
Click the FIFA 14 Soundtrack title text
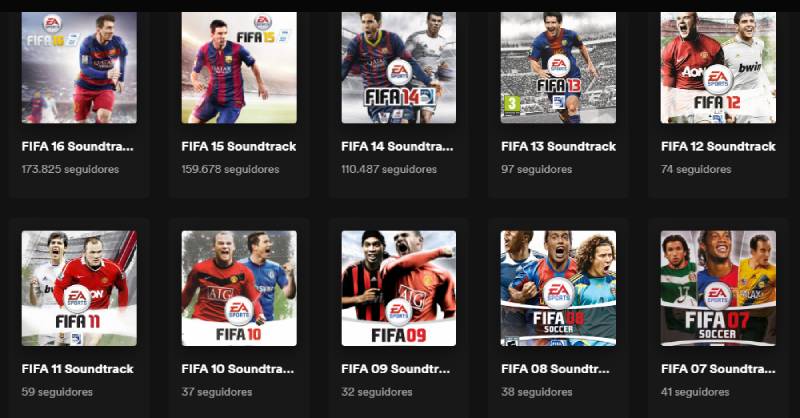[x=397, y=146]
